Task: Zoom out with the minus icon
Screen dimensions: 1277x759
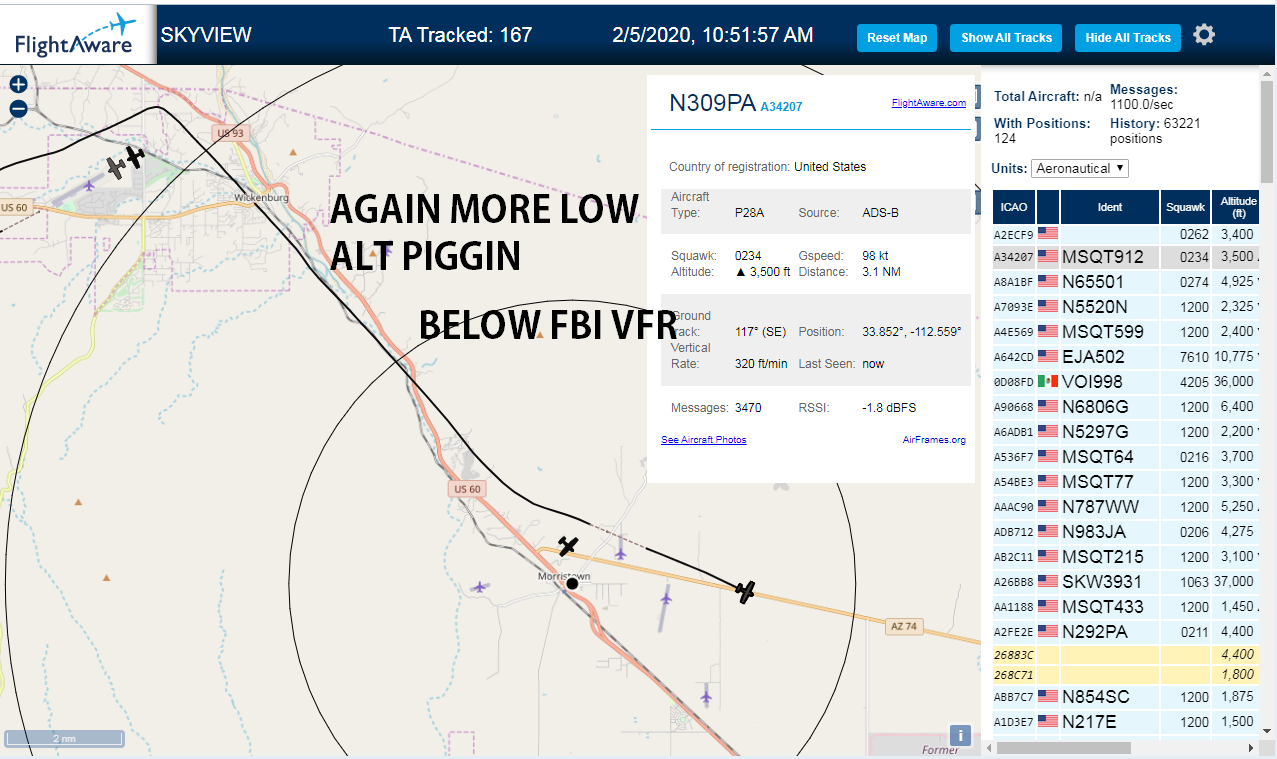Action: 18,109
